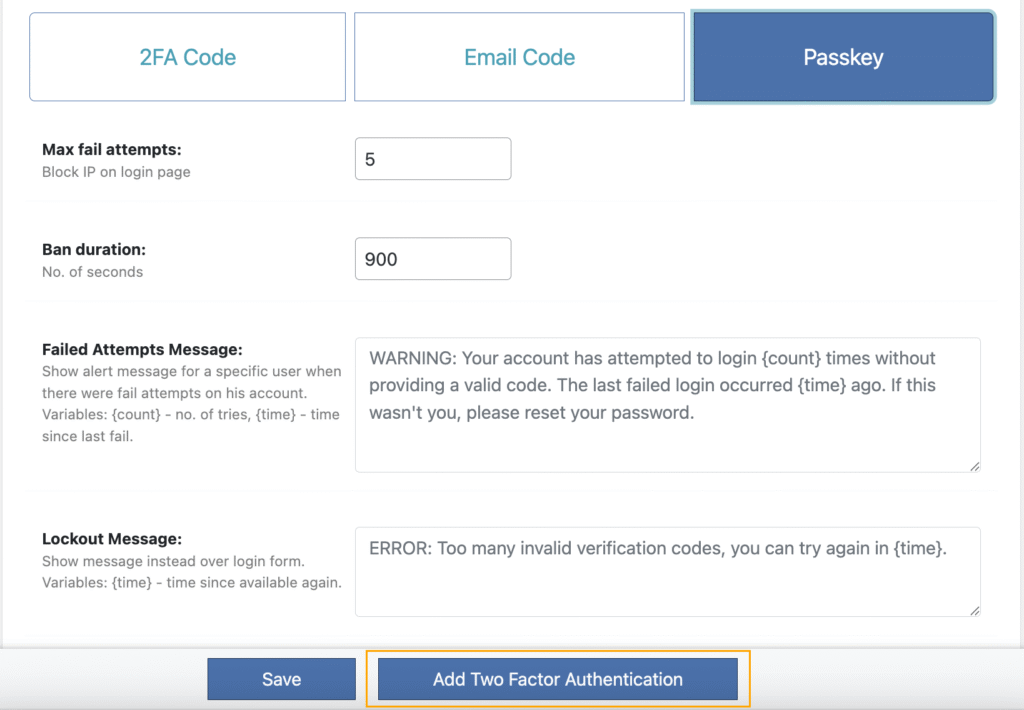Switch to the 2FA Code tab
Screen dimensions: 1024x710
point(187,57)
